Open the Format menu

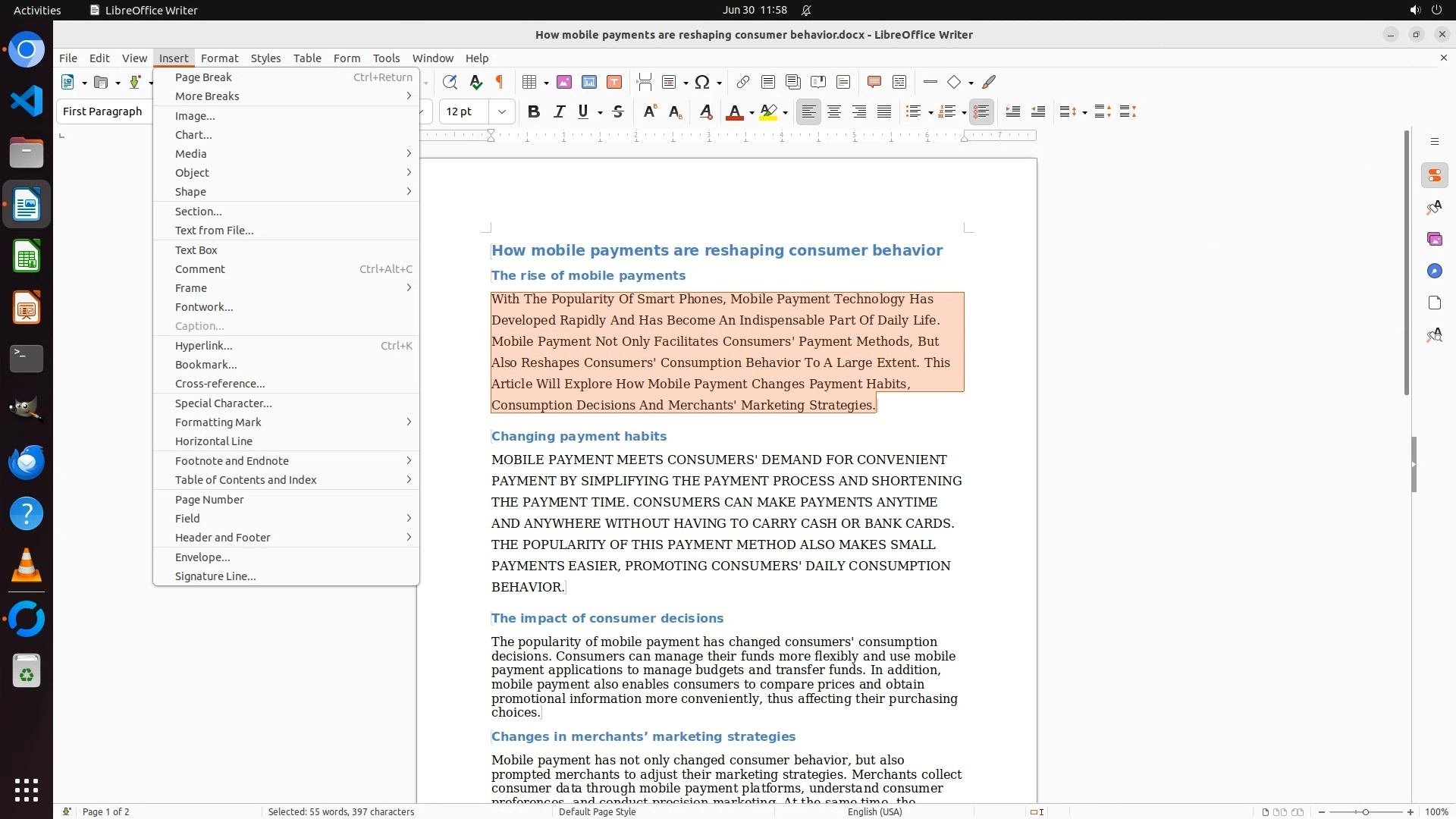(x=219, y=58)
